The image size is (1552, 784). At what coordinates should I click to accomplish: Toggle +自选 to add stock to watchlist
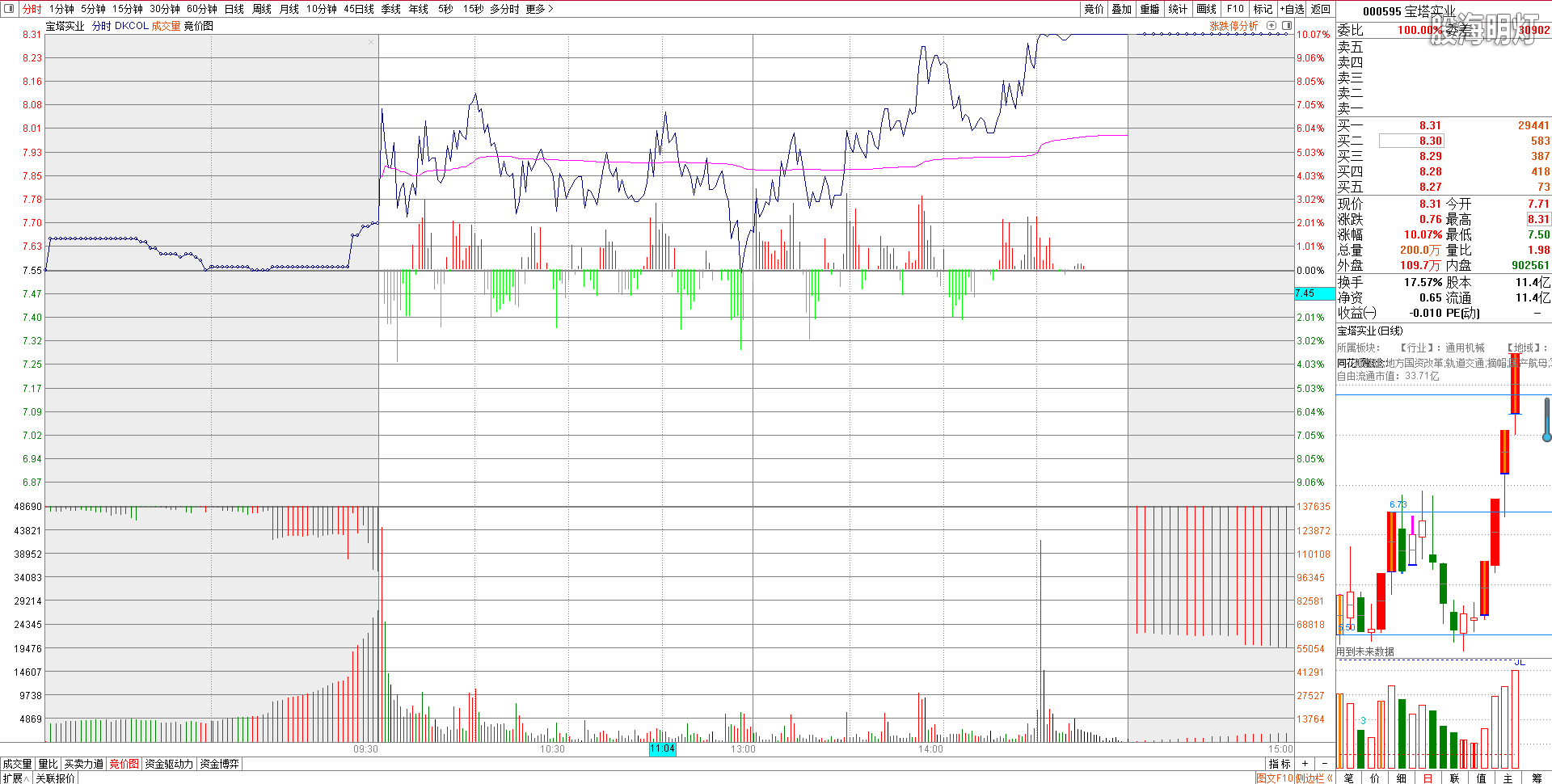click(x=1292, y=9)
